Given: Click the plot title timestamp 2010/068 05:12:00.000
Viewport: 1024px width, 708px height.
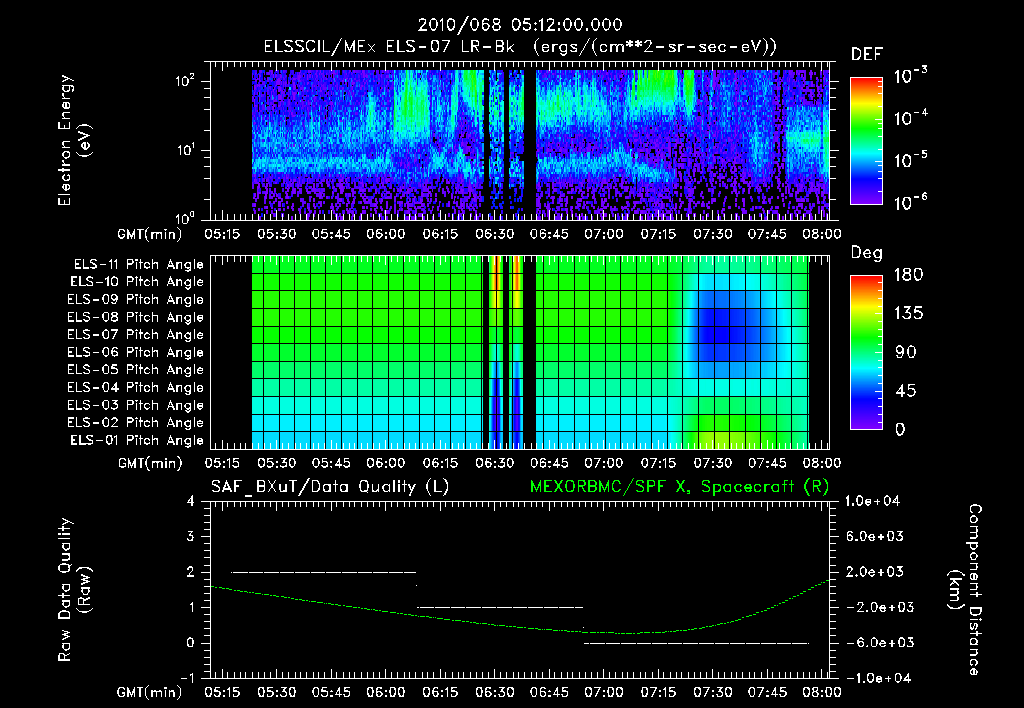Looking at the screenshot, I should (x=520, y=25).
